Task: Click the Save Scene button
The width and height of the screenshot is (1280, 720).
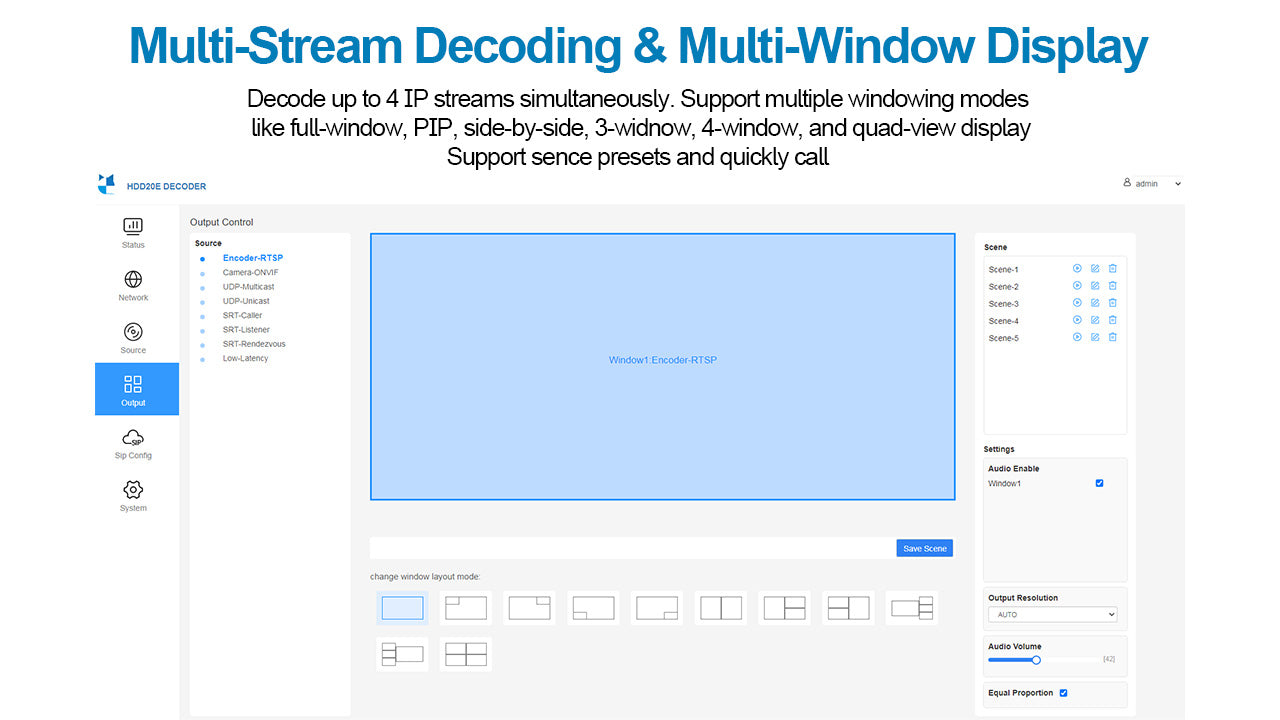Action: [924, 548]
